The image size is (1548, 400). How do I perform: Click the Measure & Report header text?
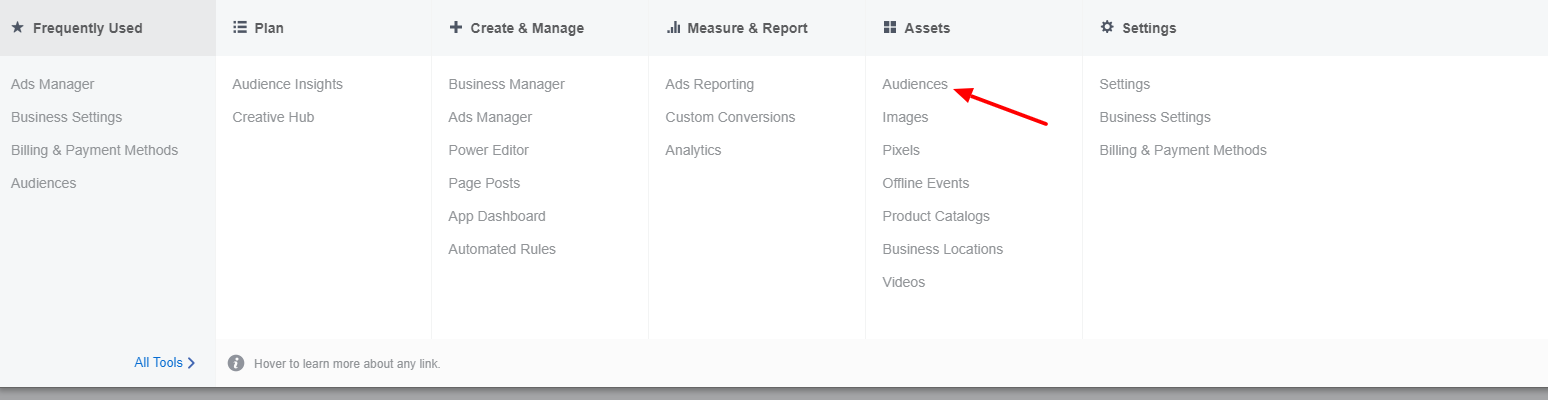pos(748,28)
